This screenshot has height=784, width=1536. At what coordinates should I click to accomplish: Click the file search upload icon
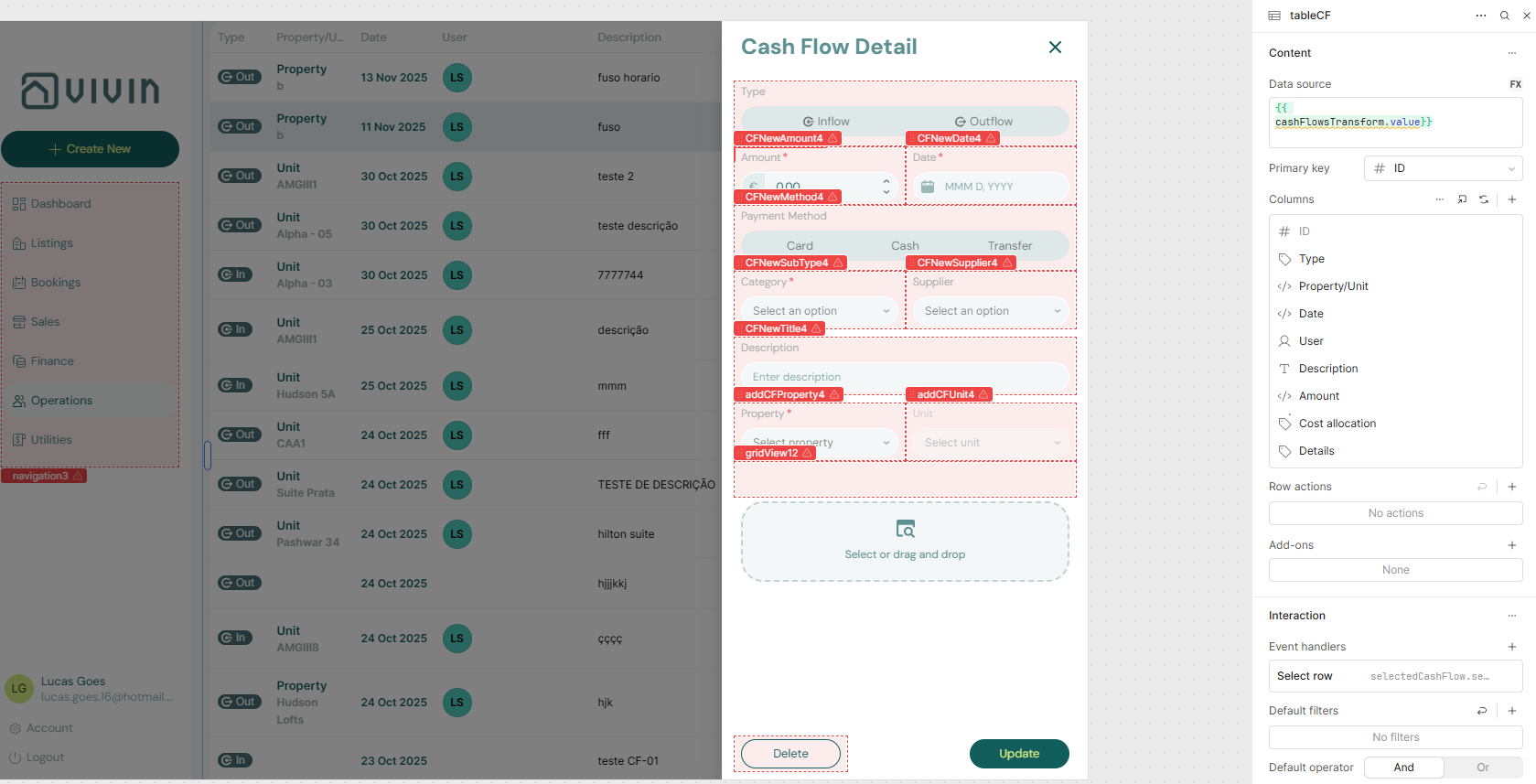pyautogui.click(x=905, y=529)
